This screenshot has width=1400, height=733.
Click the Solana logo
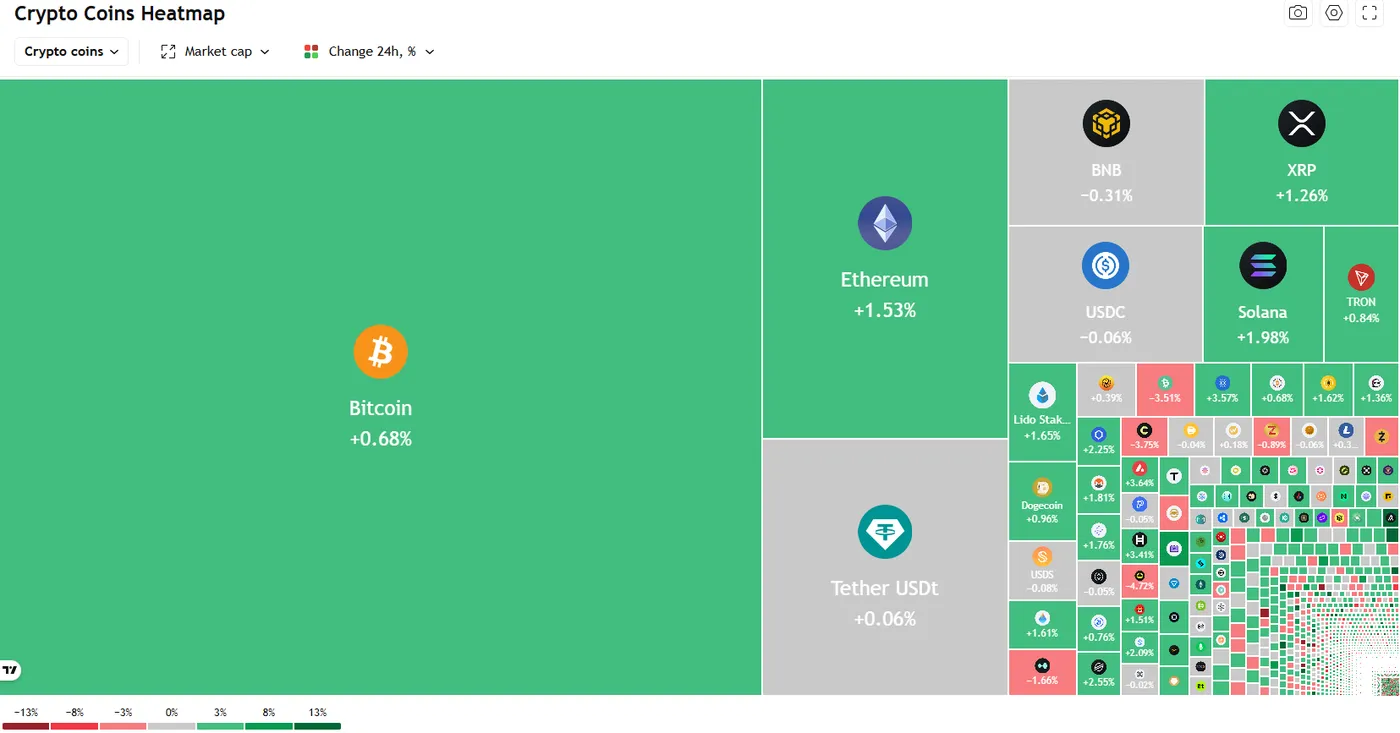click(1263, 266)
